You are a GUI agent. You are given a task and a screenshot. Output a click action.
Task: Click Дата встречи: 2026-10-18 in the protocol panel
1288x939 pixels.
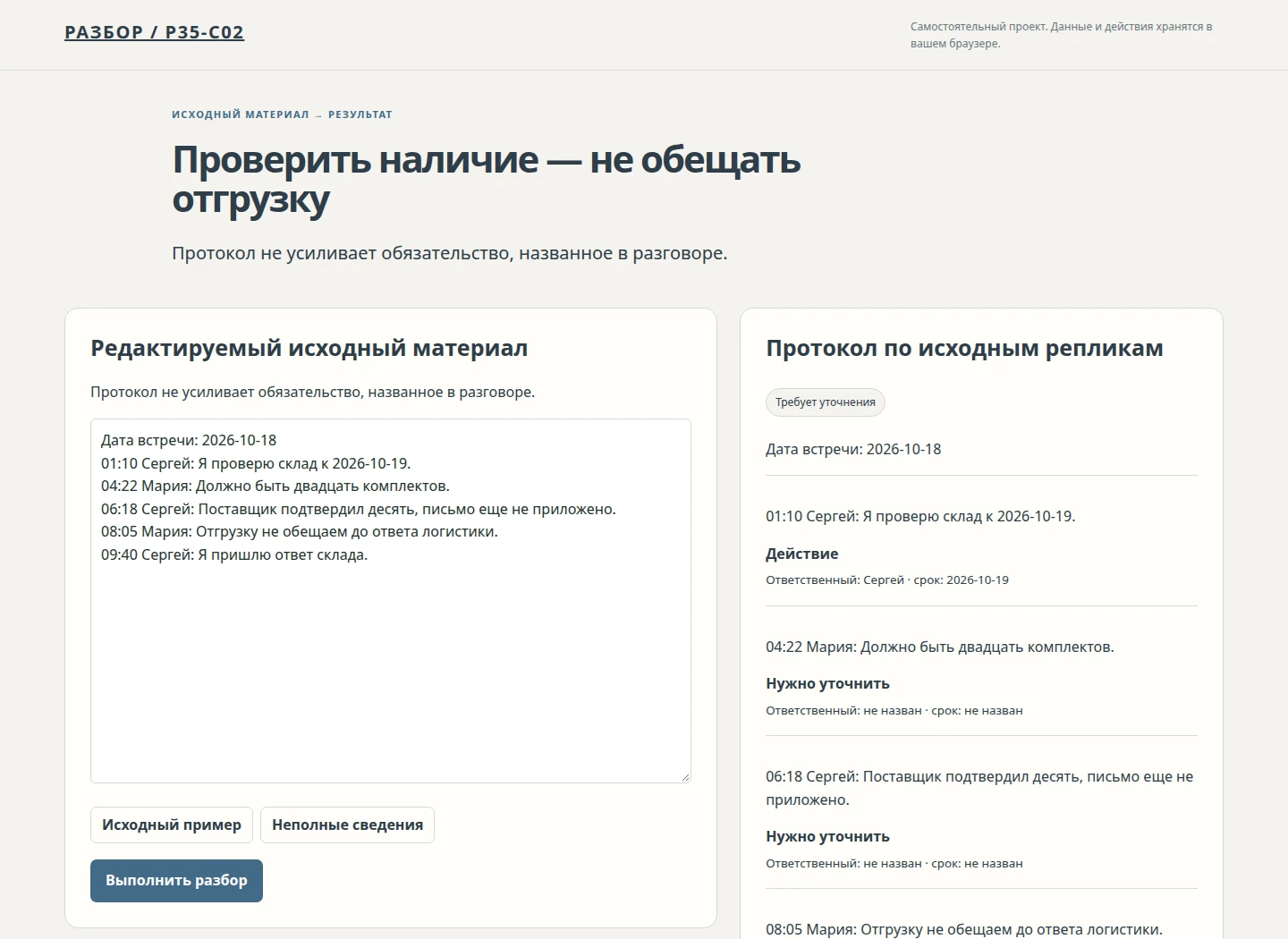click(x=853, y=449)
